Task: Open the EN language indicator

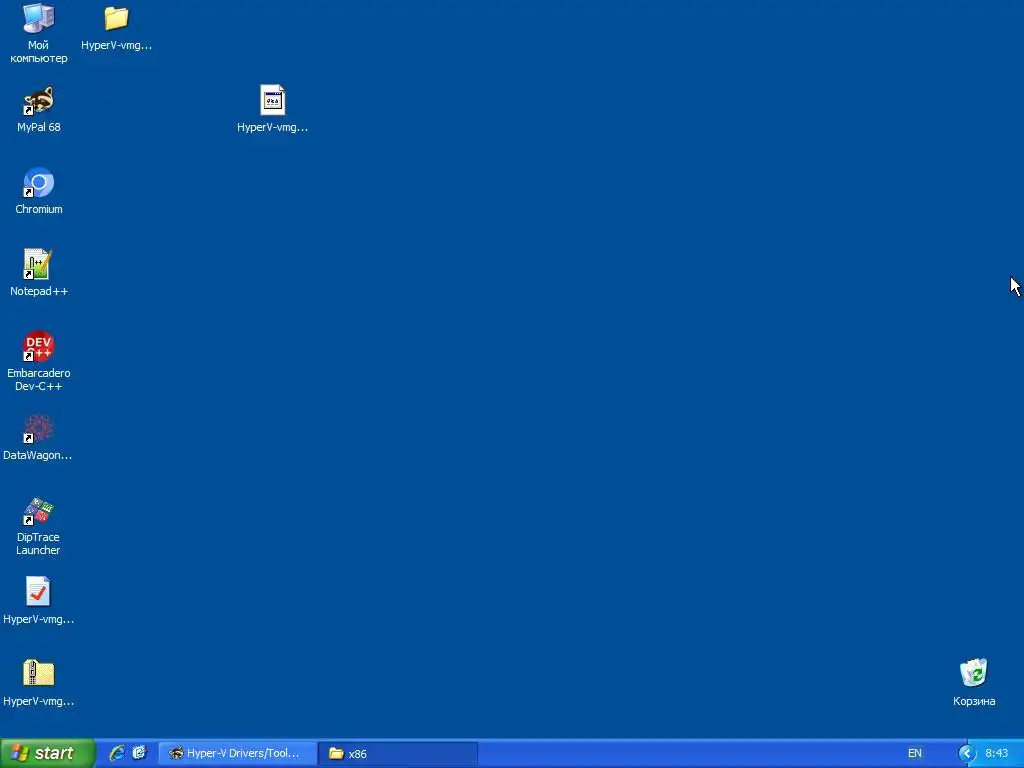Action: click(x=914, y=754)
